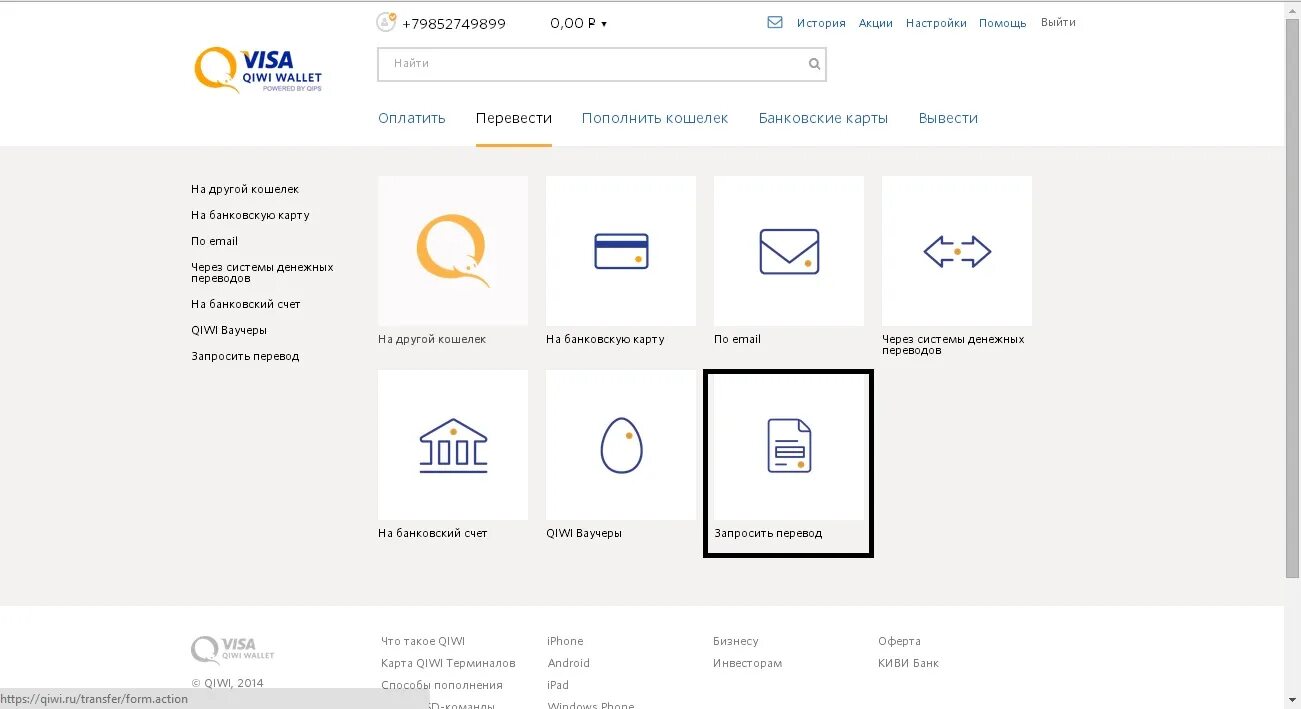Open the Вывести tab
The height and width of the screenshot is (709, 1301).
click(948, 118)
